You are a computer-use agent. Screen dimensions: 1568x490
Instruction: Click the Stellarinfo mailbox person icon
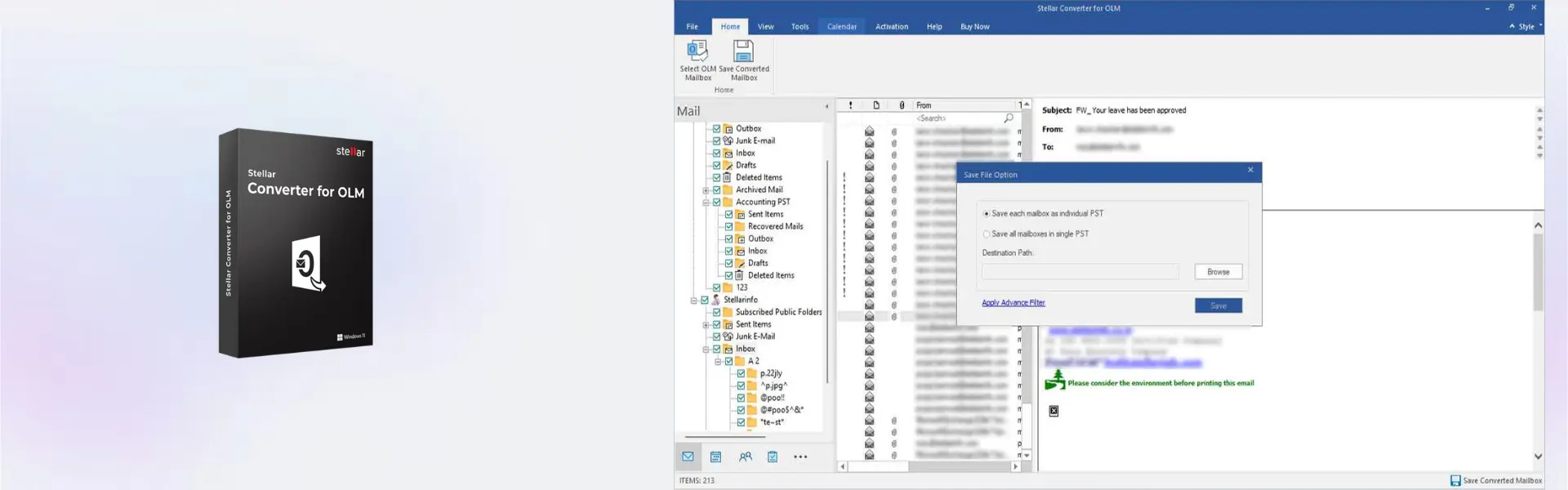[x=715, y=300]
